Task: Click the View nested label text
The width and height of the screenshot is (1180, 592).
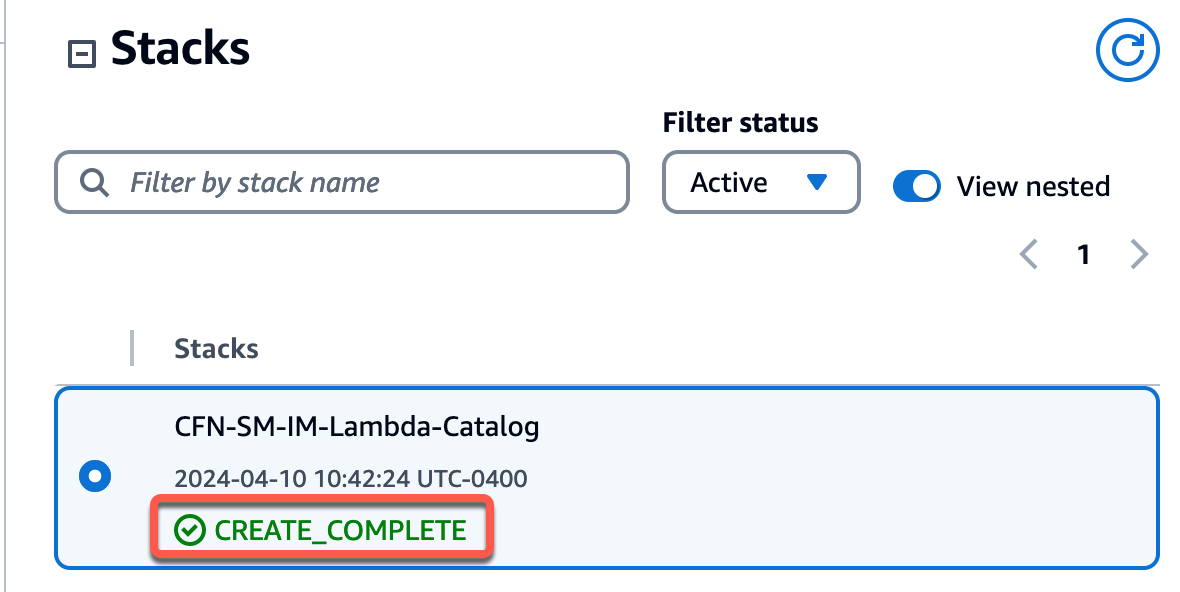Action: pyautogui.click(x=1033, y=186)
